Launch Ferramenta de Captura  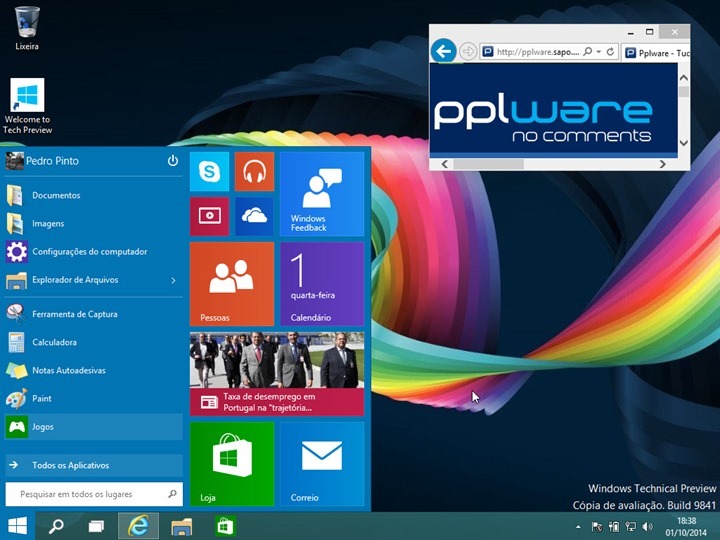[x=94, y=314]
